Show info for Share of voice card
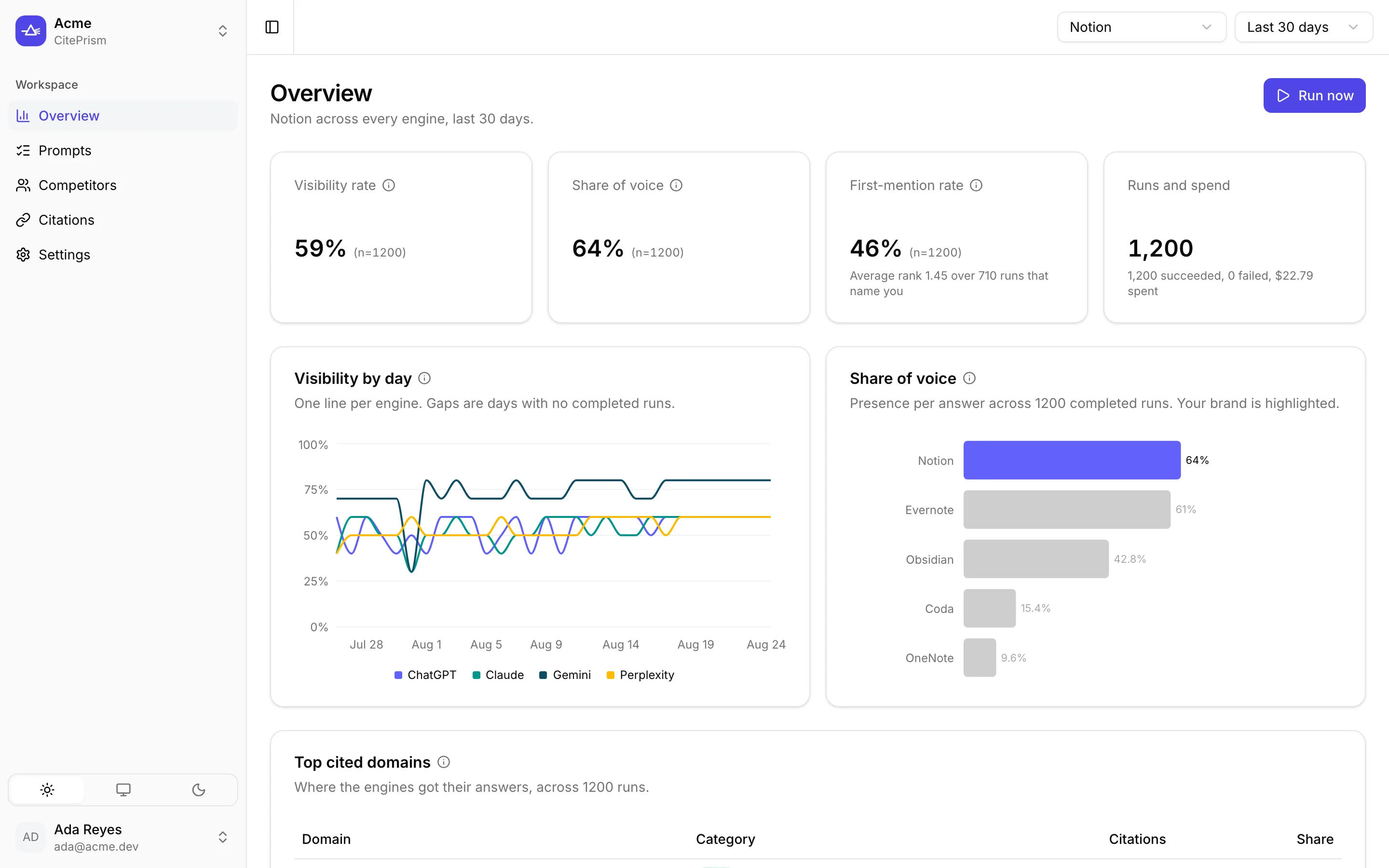The image size is (1389, 868). pyautogui.click(x=676, y=186)
